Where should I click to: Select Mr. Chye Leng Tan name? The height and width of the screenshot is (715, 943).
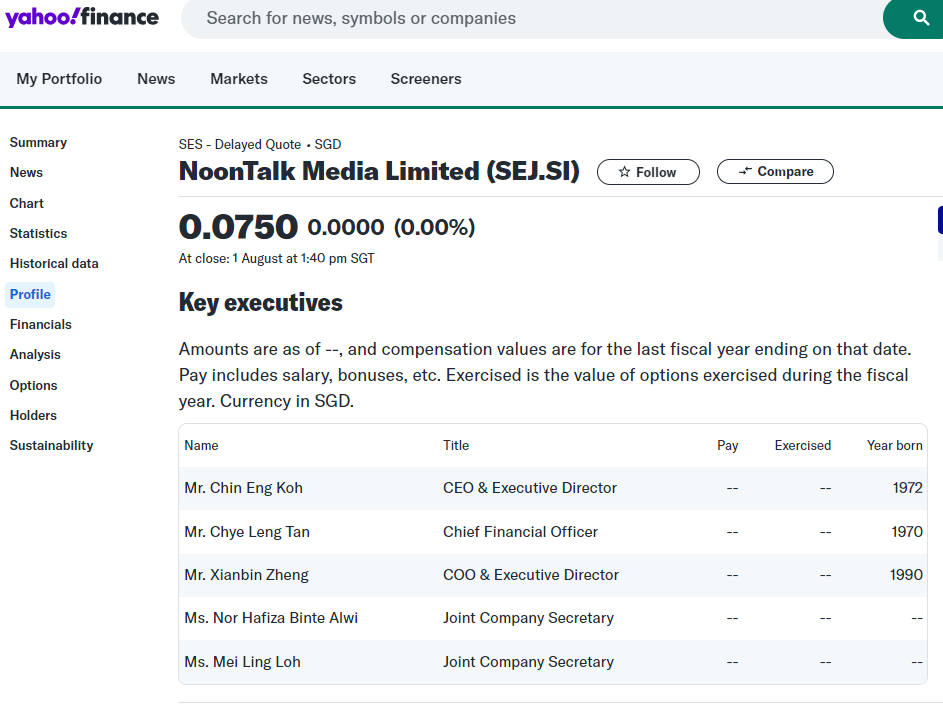[247, 532]
